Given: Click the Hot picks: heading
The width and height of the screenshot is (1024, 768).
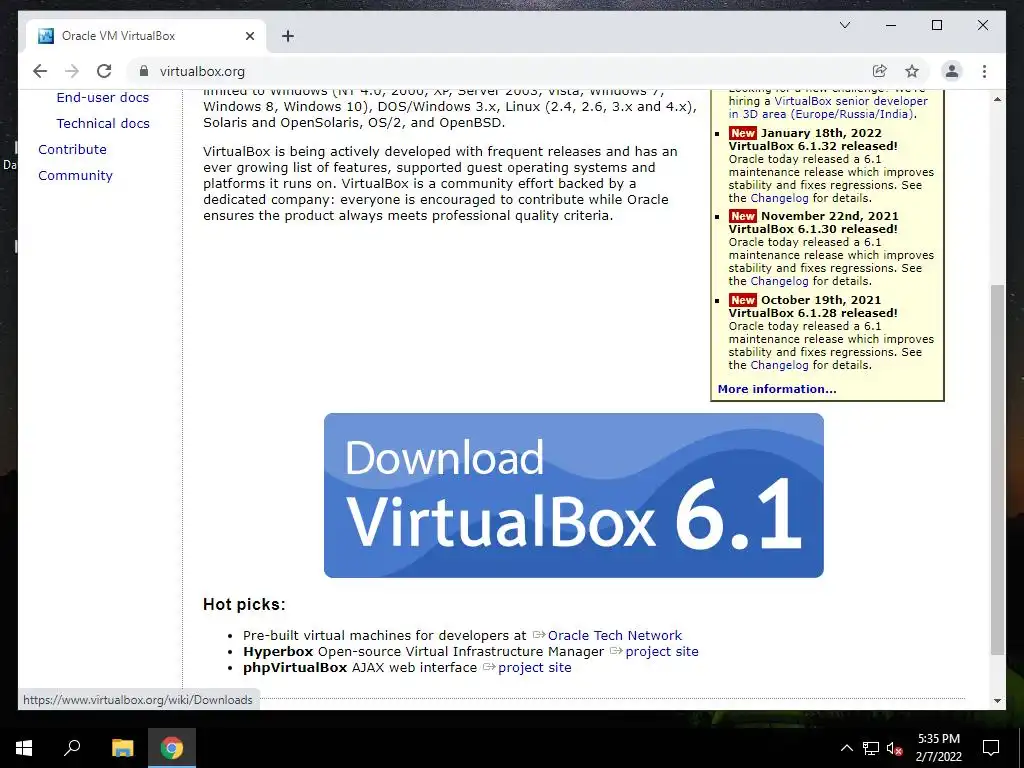Looking at the screenshot, I should coord(244,605).
